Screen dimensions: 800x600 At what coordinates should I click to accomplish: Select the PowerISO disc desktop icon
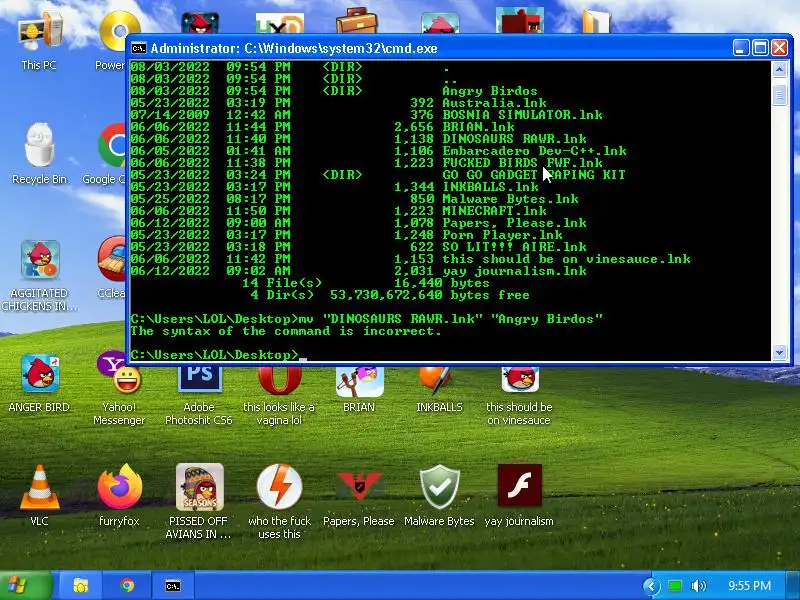[x=112, y=41]
